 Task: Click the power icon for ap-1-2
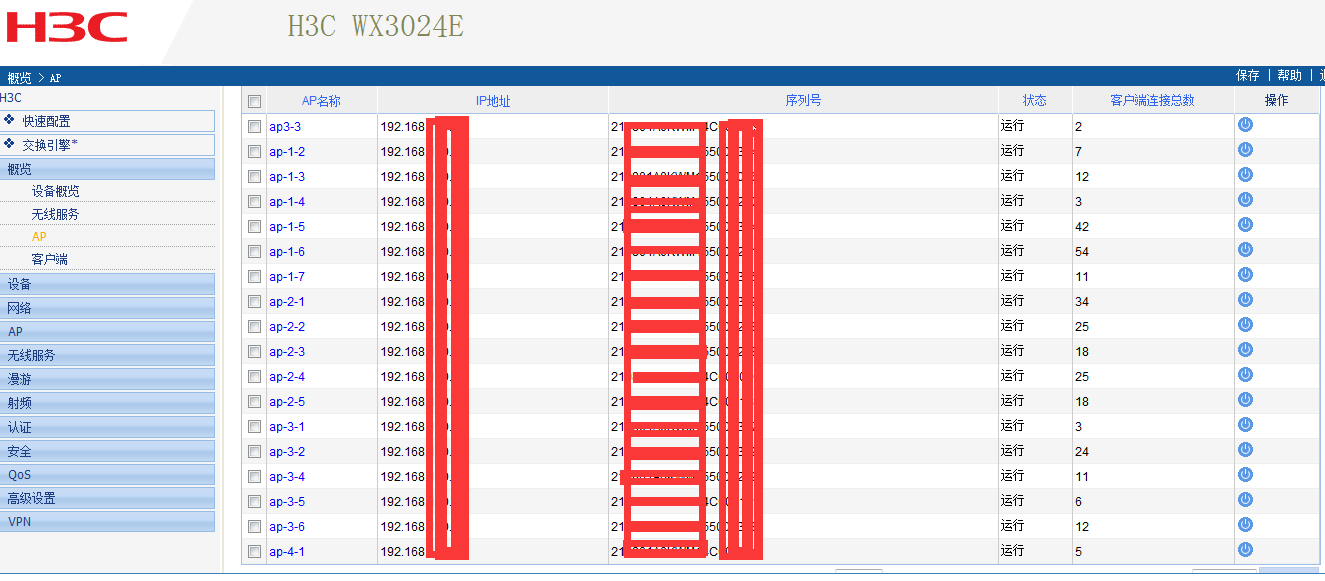pyautogui.click(x=1245, y=150)
